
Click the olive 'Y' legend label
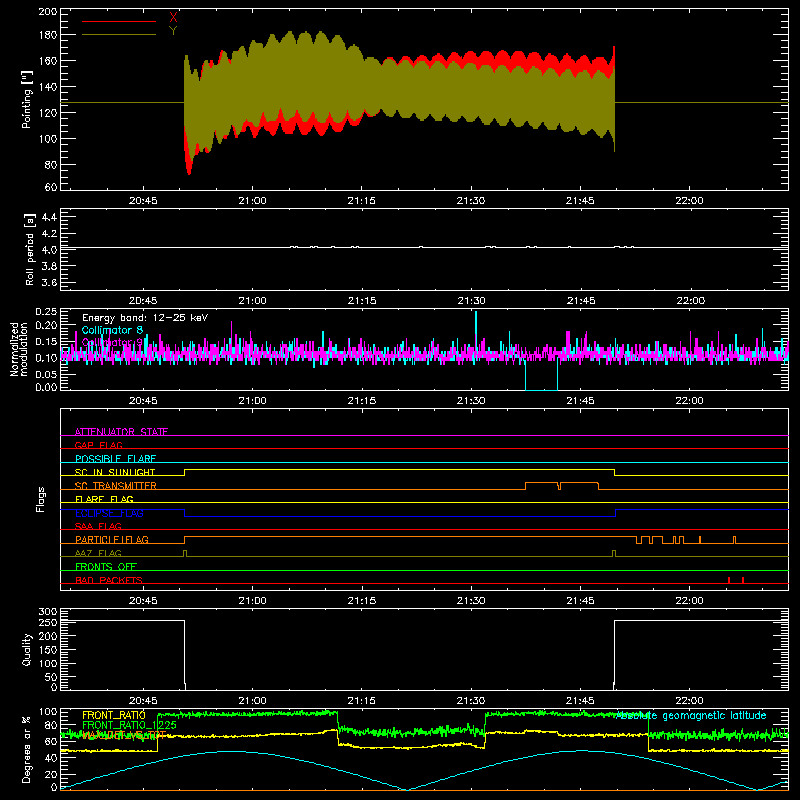[x=173, y=31]
